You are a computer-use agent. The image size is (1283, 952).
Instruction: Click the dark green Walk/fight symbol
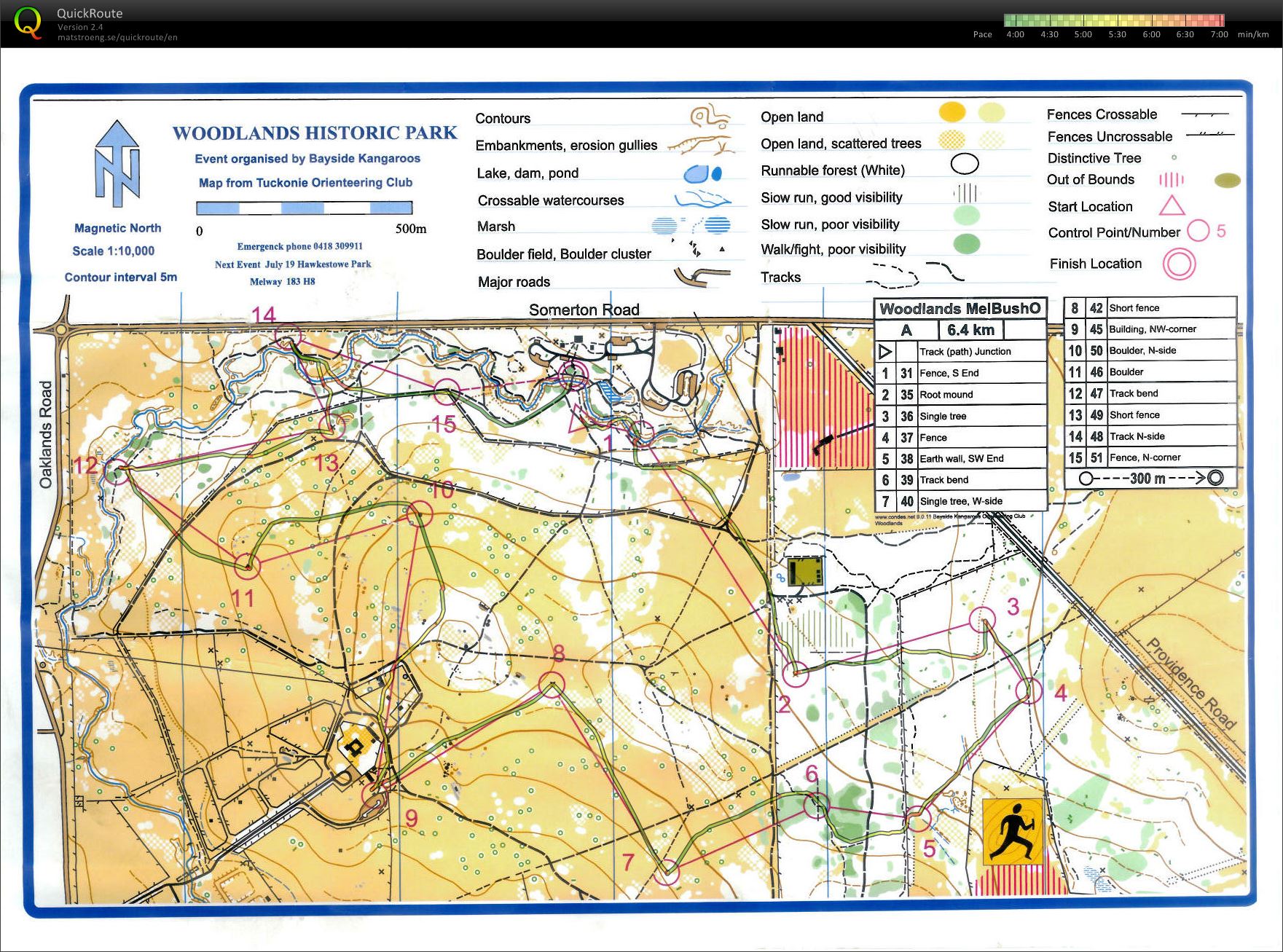pyautogui.click(x=966, y=243)
